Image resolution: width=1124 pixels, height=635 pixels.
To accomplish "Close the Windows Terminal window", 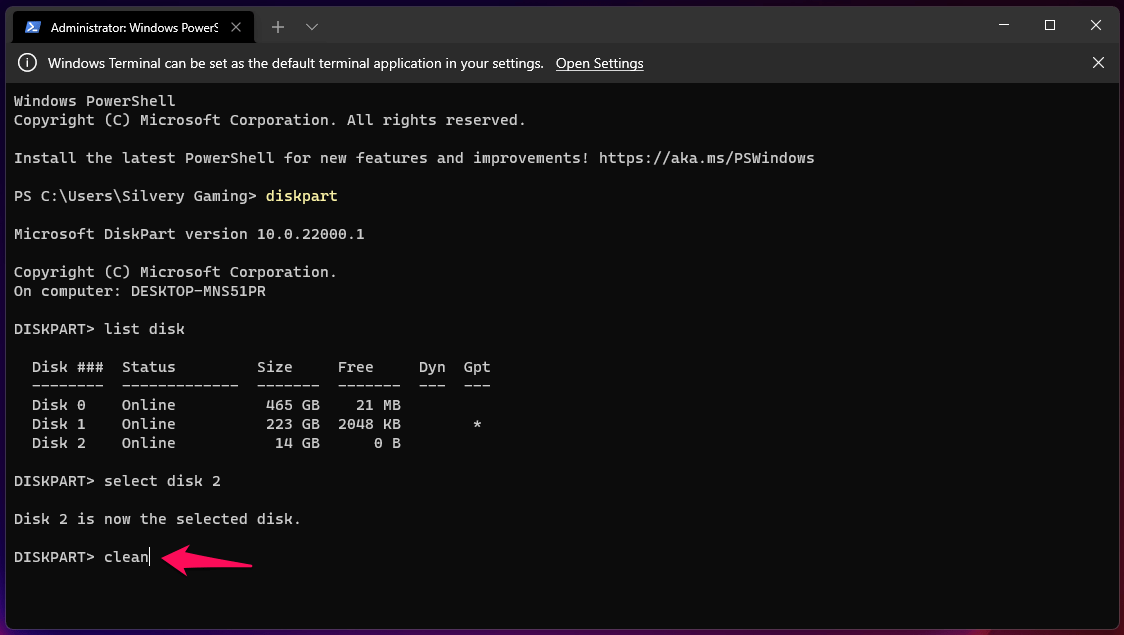I will tap(1097, 26).
